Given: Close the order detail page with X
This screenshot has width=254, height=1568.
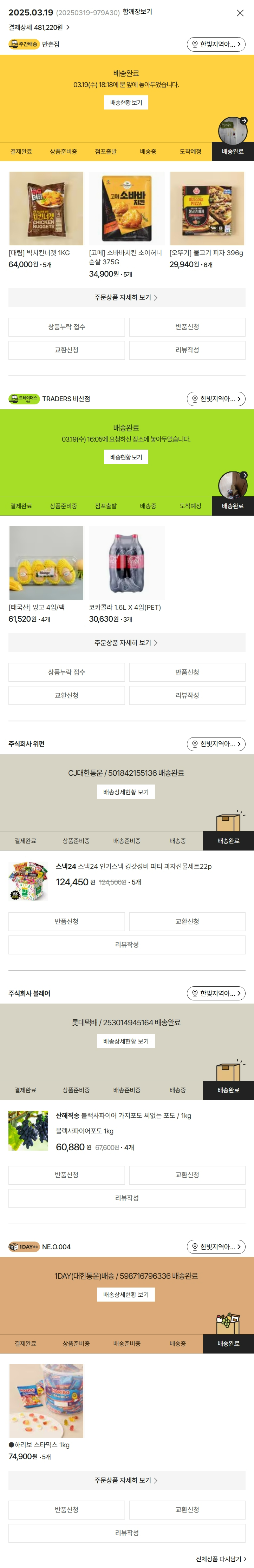Looking at the screenshot, I should coord(240,13).
